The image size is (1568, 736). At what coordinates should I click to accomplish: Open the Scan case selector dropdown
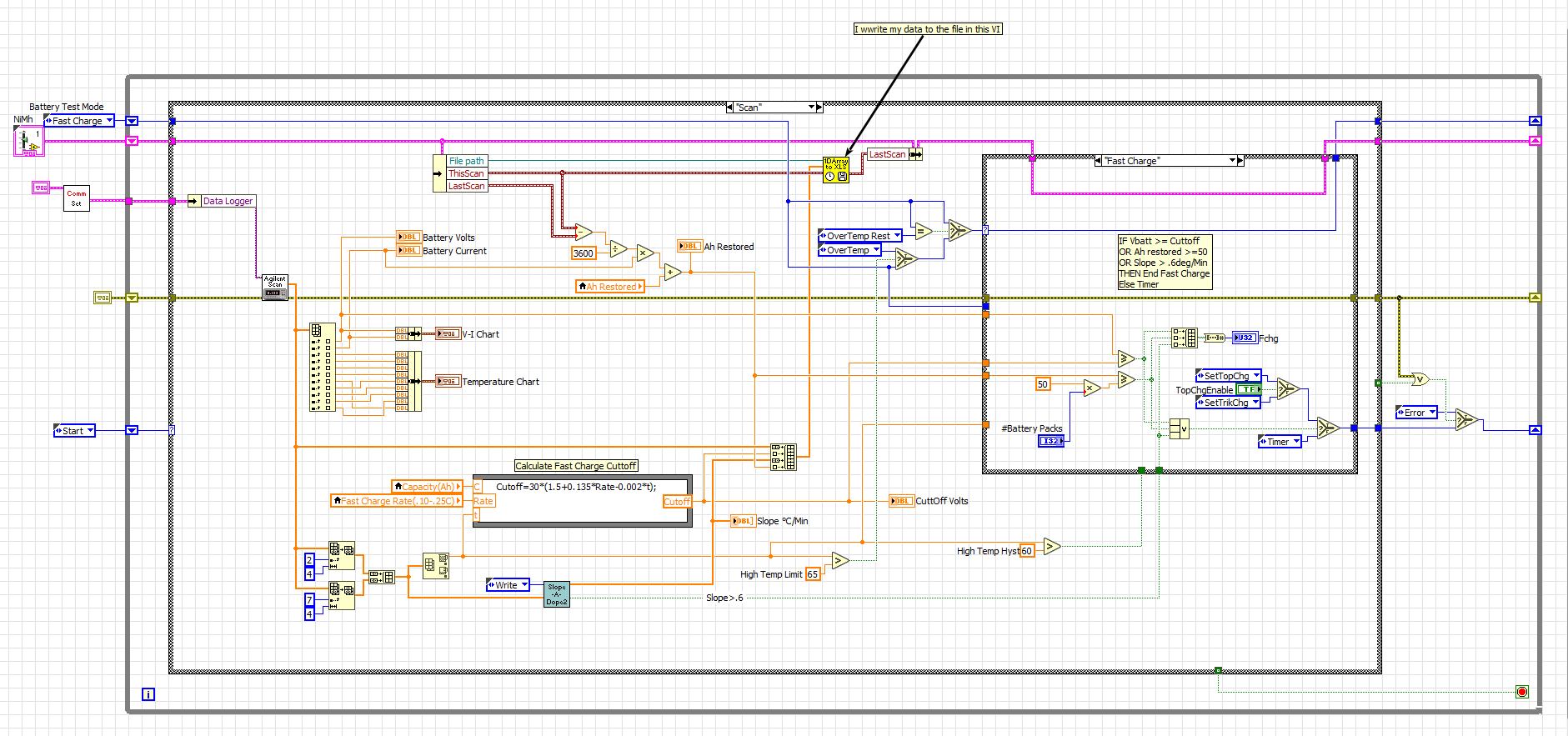click(813, 108)
